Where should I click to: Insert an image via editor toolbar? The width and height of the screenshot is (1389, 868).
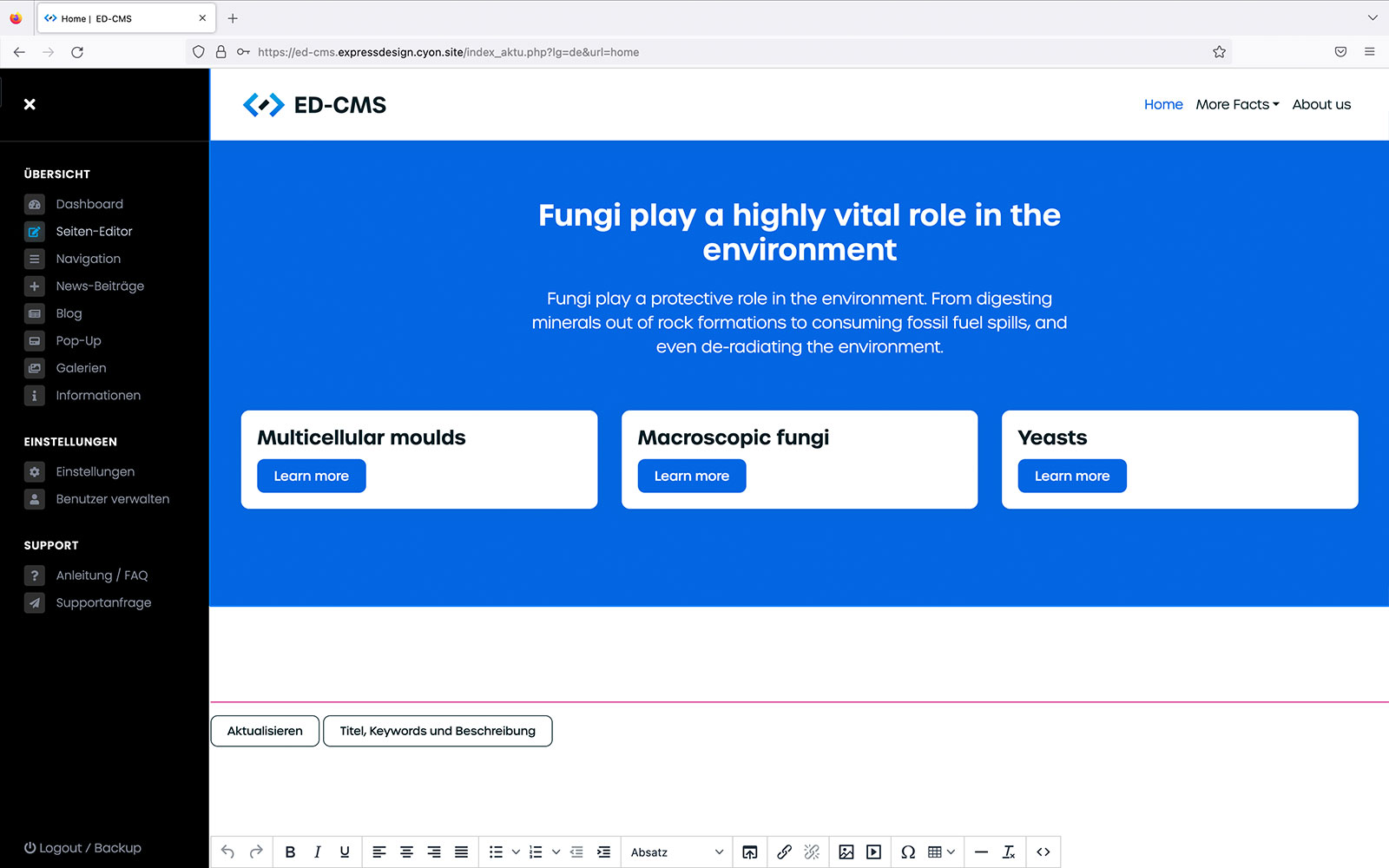click(x=846, y=852)
